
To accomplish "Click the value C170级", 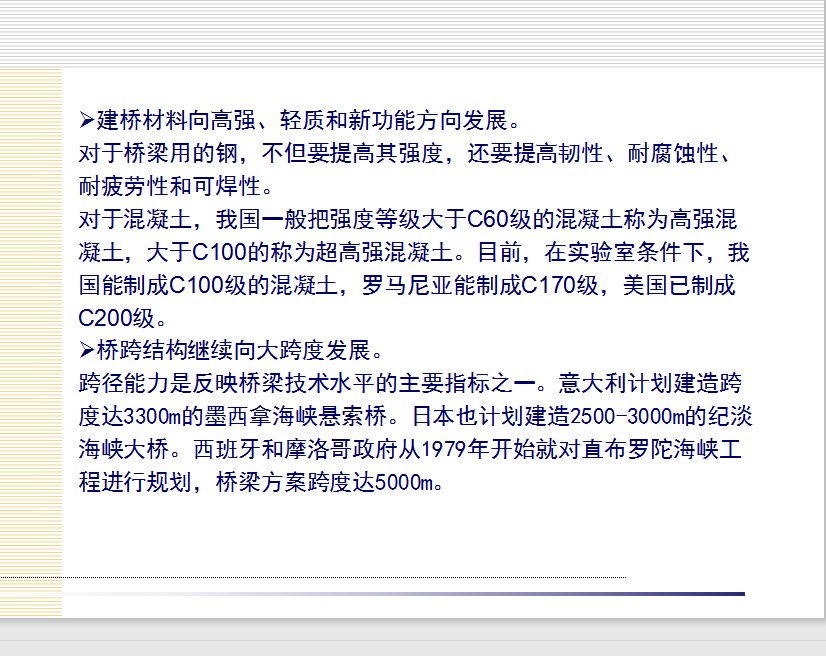I will (x=560, y=285).
